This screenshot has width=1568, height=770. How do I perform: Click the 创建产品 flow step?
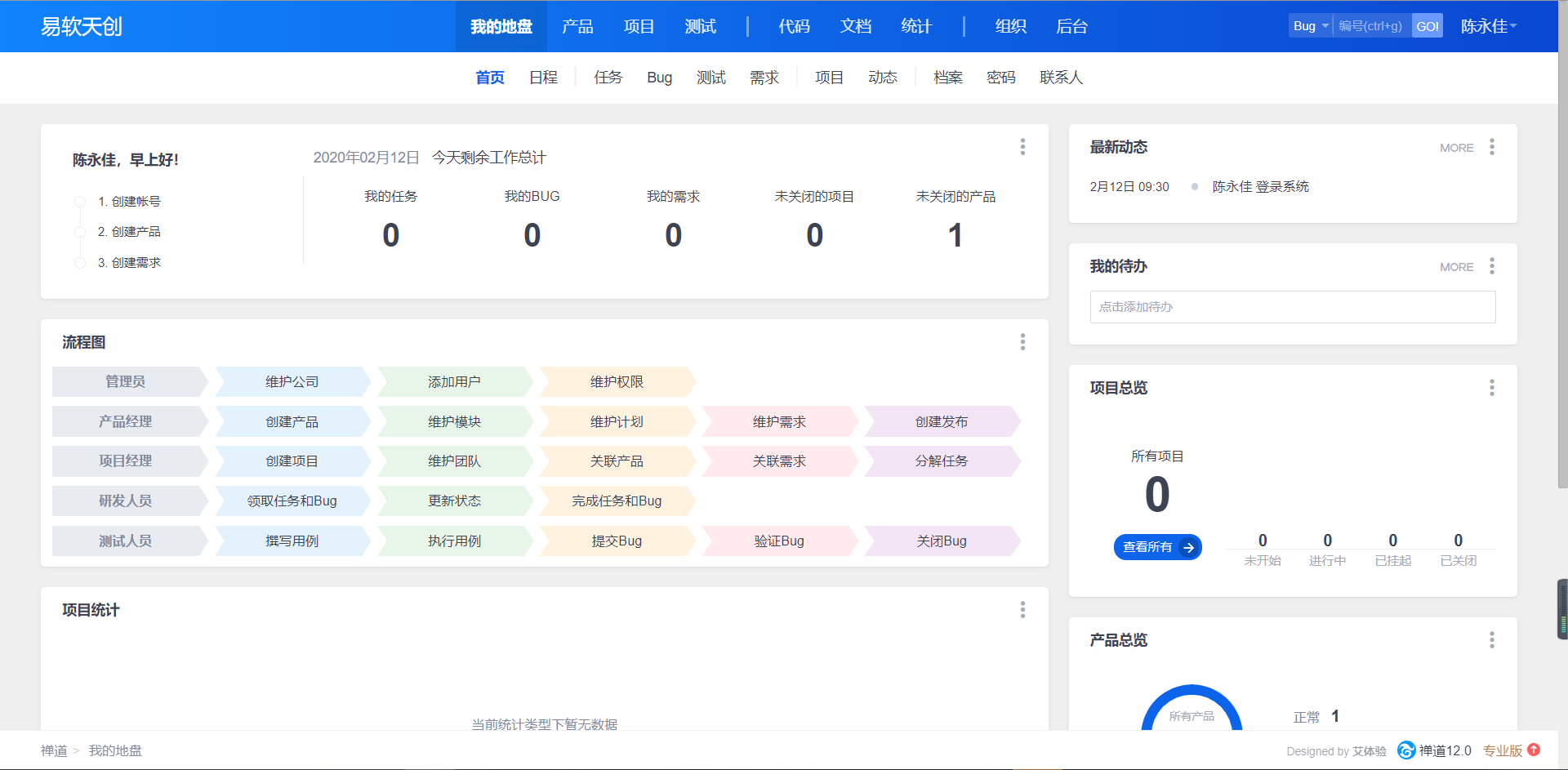(x=292, y=422)
